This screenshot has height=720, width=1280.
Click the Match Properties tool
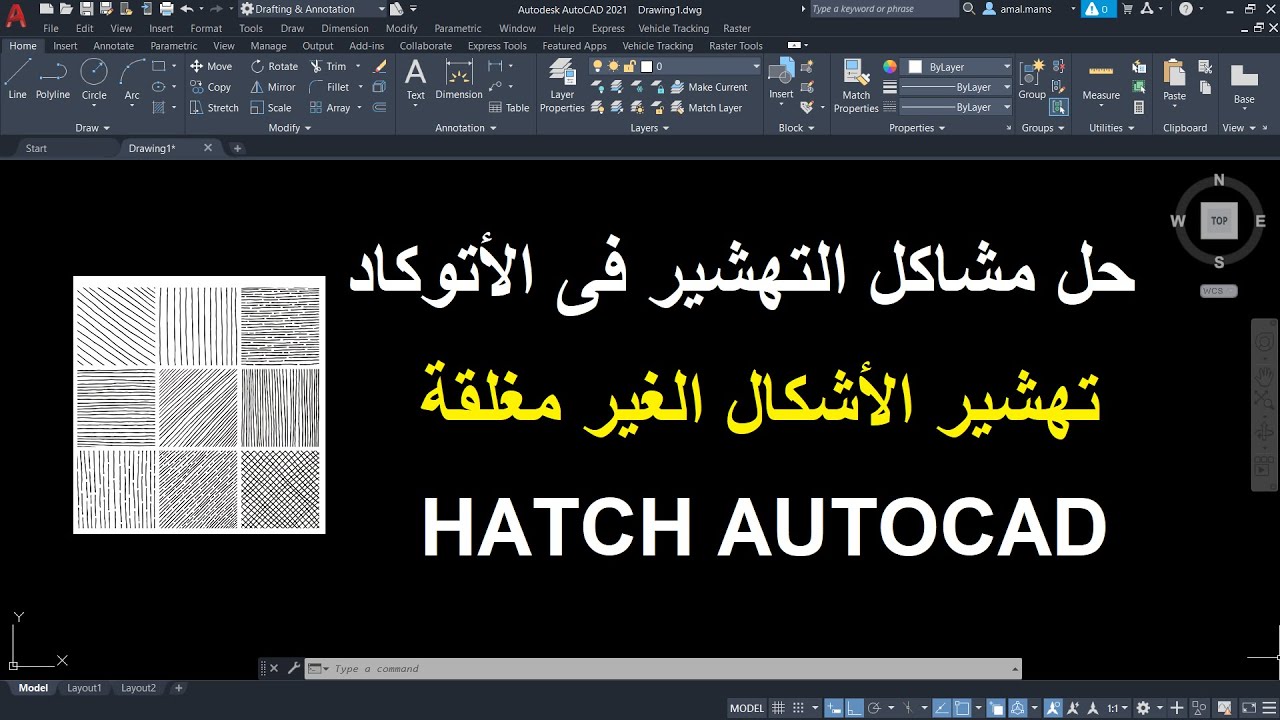(856, 85)
